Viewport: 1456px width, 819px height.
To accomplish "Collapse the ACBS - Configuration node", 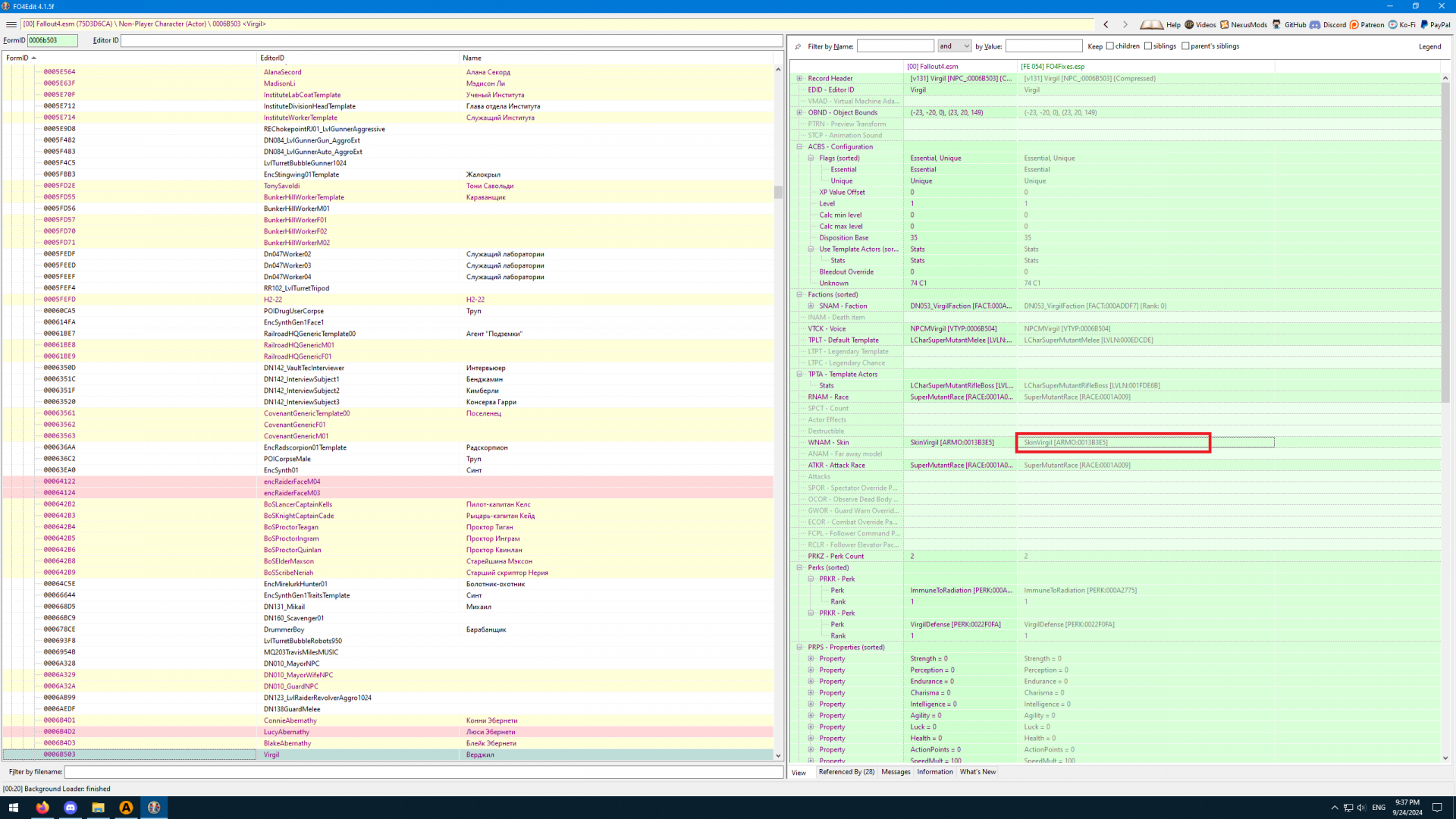I will (x=799, y=147).
